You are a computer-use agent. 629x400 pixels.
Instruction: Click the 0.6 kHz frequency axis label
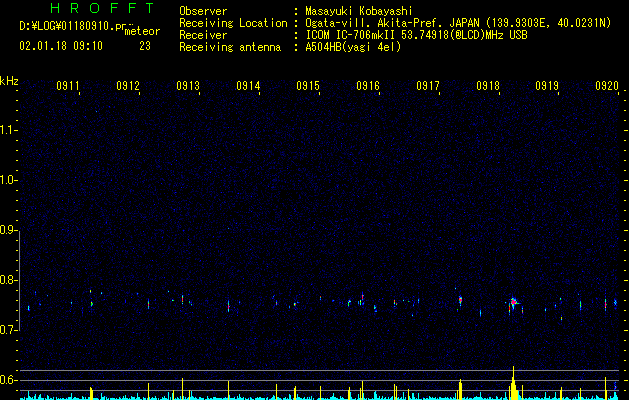[x=9, y=380]
